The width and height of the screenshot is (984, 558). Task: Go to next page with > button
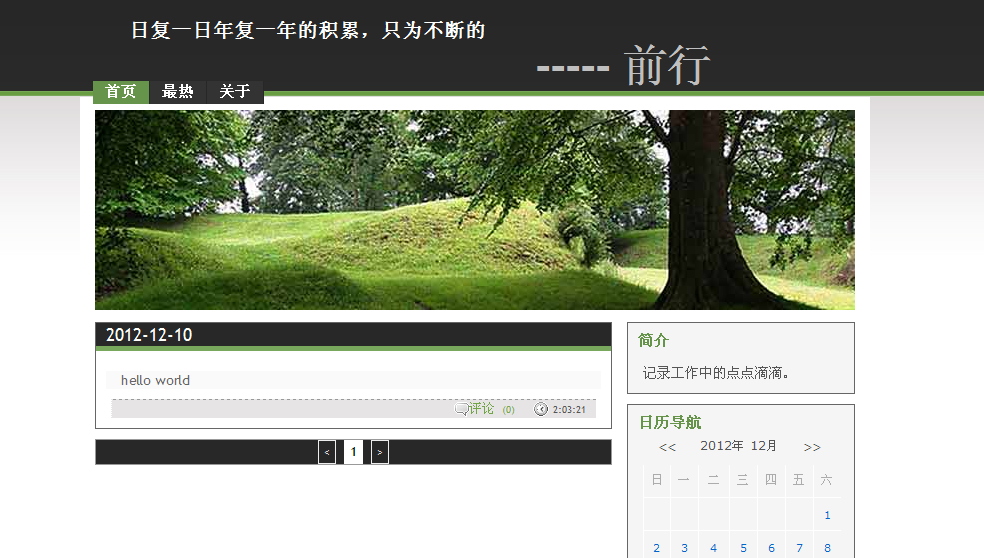(380, 452)
